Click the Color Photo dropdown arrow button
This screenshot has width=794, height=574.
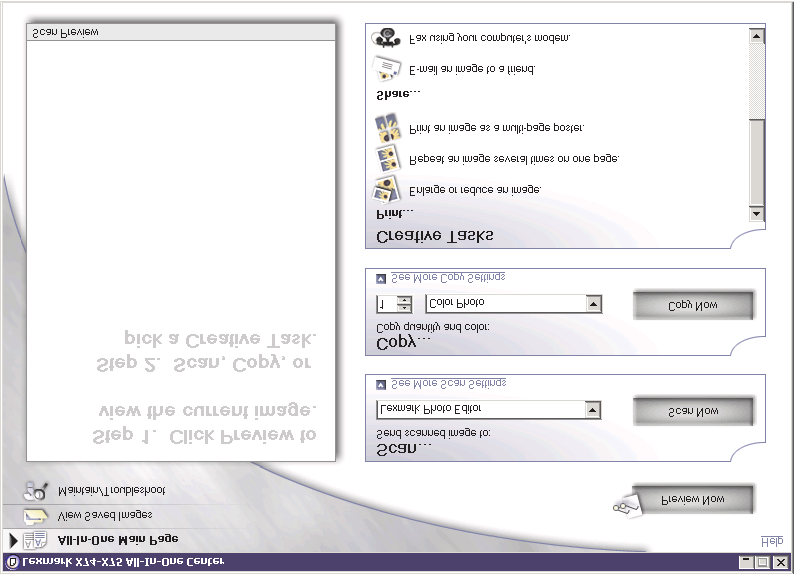click(593, 304)
